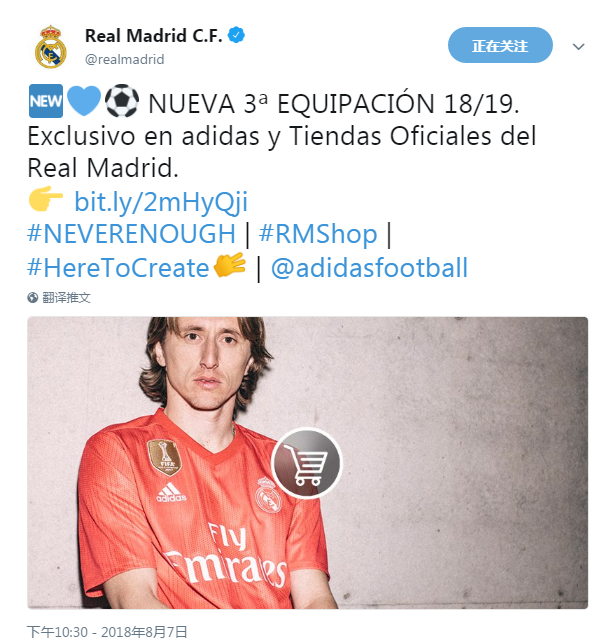Open the @adidasfootball mention
Image resolution: width=614 pixels, height=643 pixels.
tap(369, 268)
